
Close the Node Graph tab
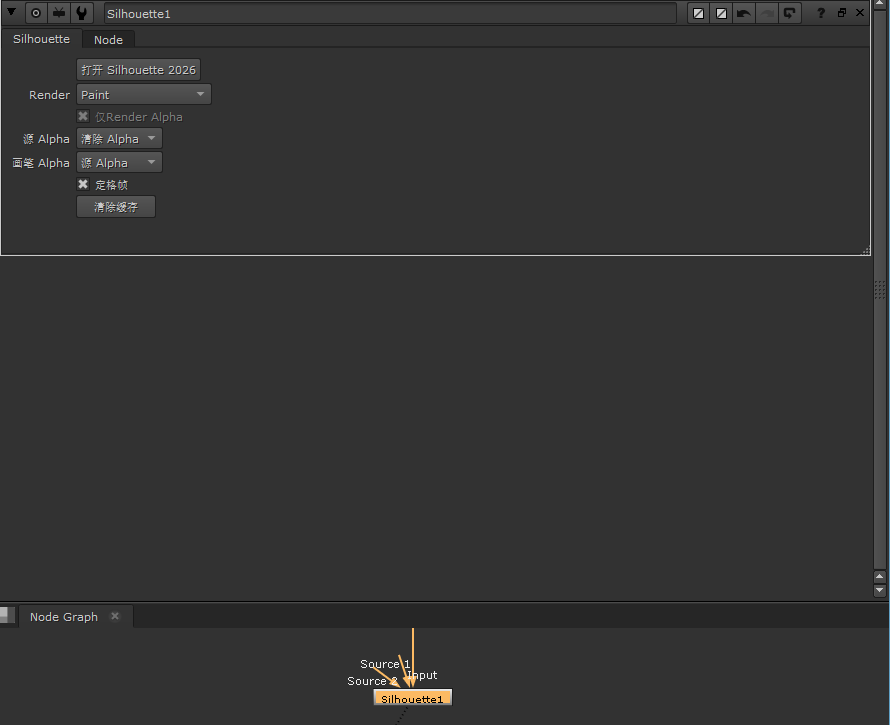115,616
